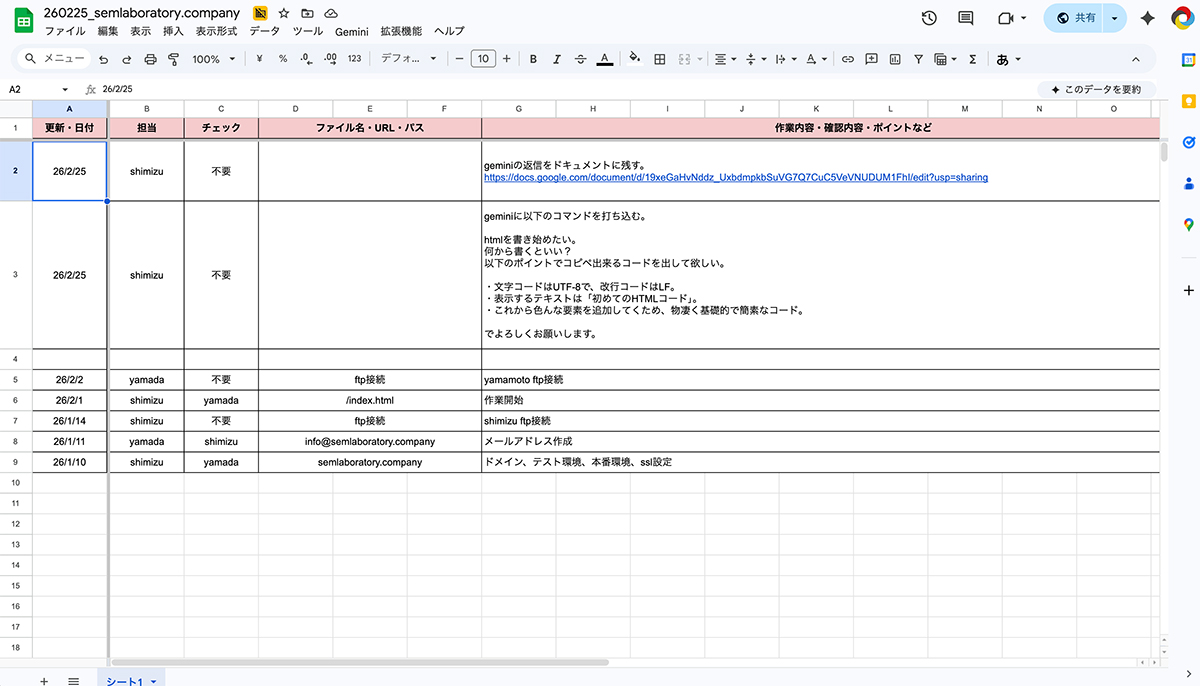The height and width of the screenshot is (686, 1200).
Task: Insert a chart from the toolbar
Action: (895, 59)
